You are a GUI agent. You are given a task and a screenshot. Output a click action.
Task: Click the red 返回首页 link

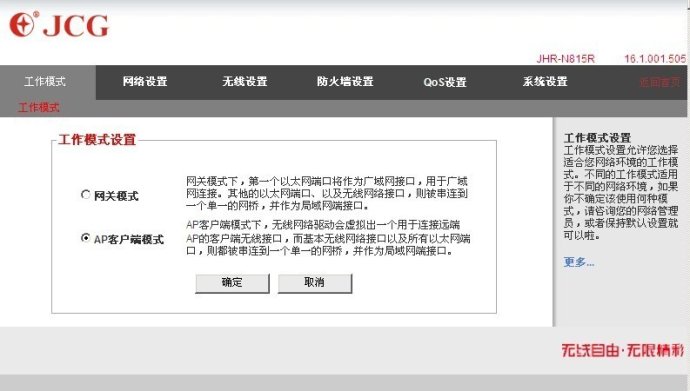click(660, 82)
